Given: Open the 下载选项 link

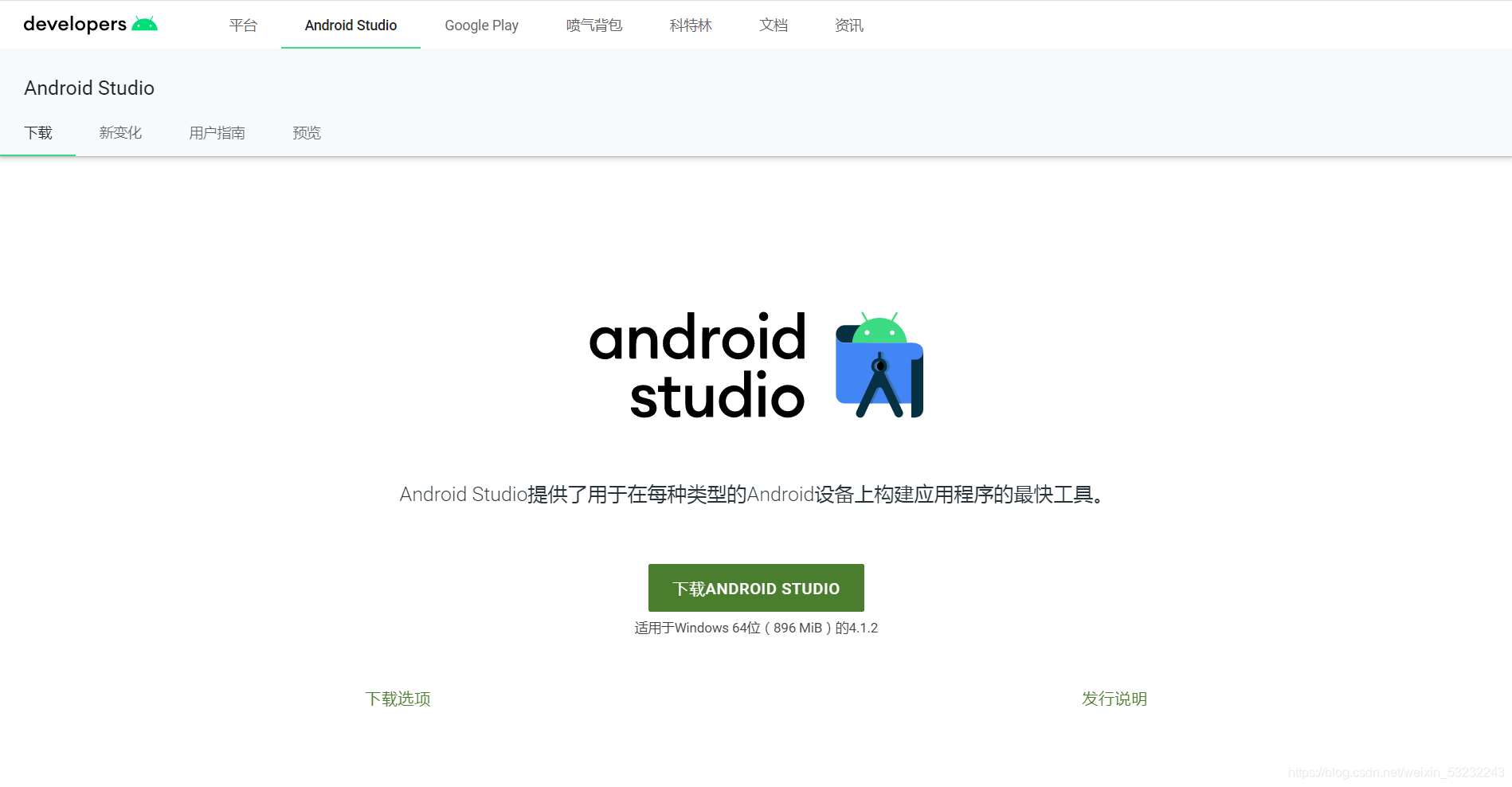Looking at the screenshot, I should click(x=398, y=699).
